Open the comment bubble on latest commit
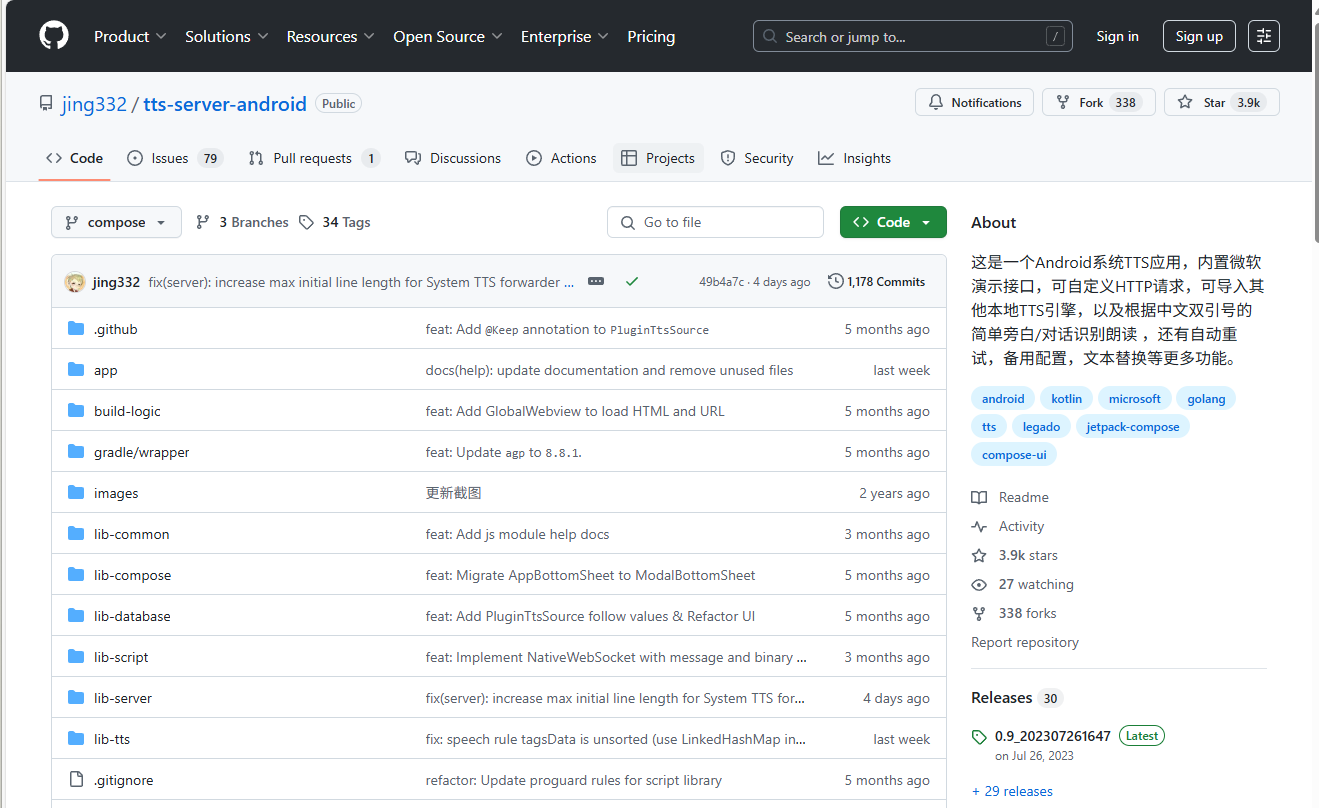Viewport: 1319px width, 808px height. pos(596,281)
